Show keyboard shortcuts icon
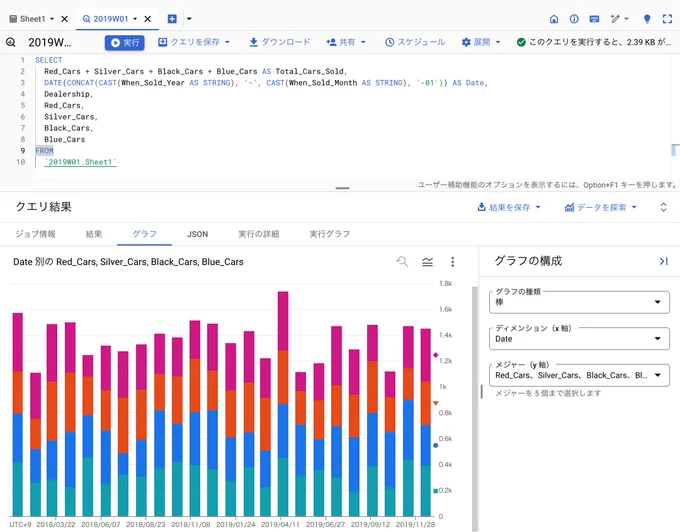This screenshot has height=532, width=680. coord(595,19)
